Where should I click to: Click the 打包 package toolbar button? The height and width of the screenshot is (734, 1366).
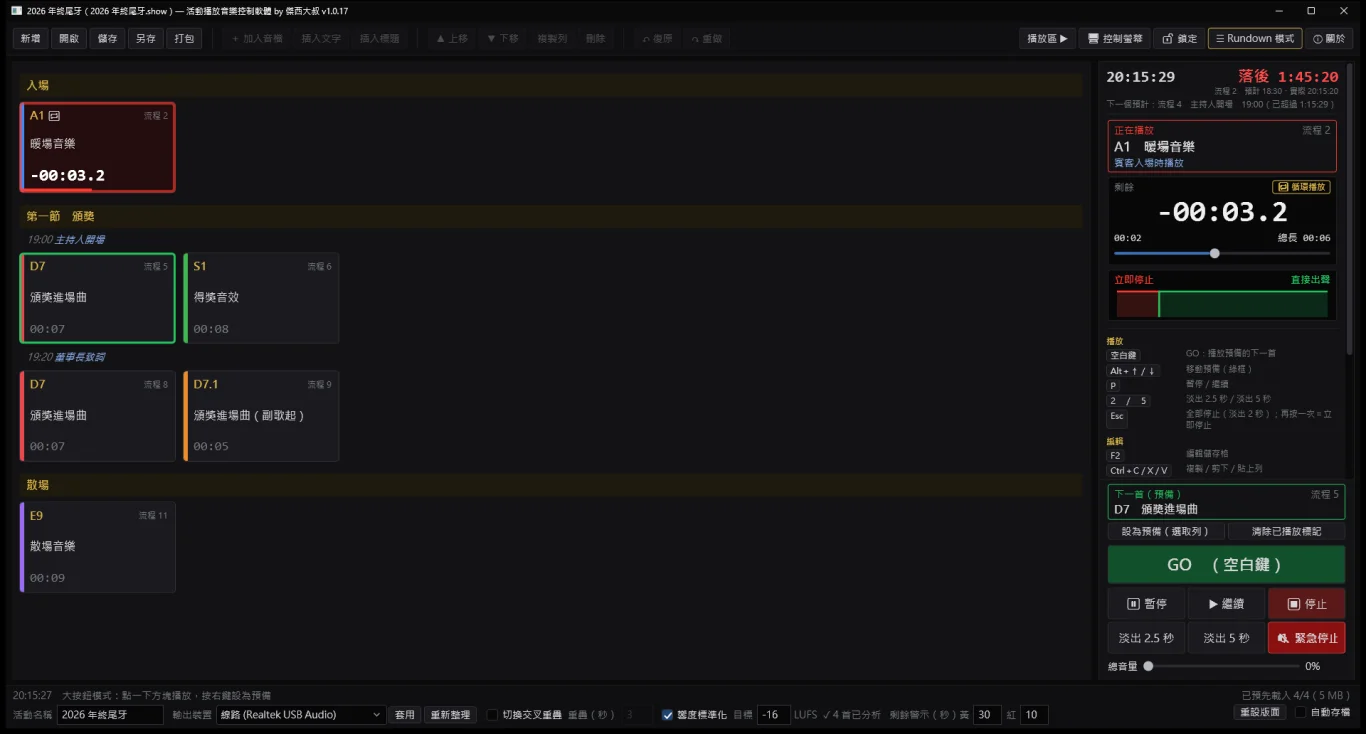point(185,39)
